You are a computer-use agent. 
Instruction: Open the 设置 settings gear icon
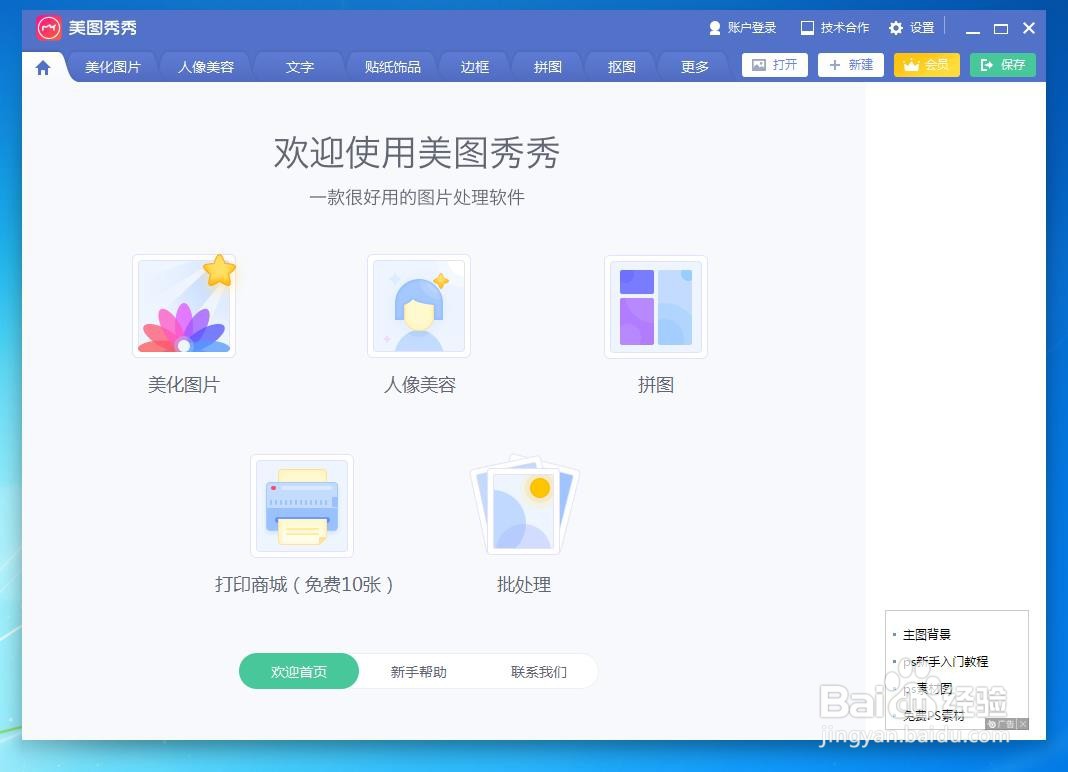coord(895,27)
